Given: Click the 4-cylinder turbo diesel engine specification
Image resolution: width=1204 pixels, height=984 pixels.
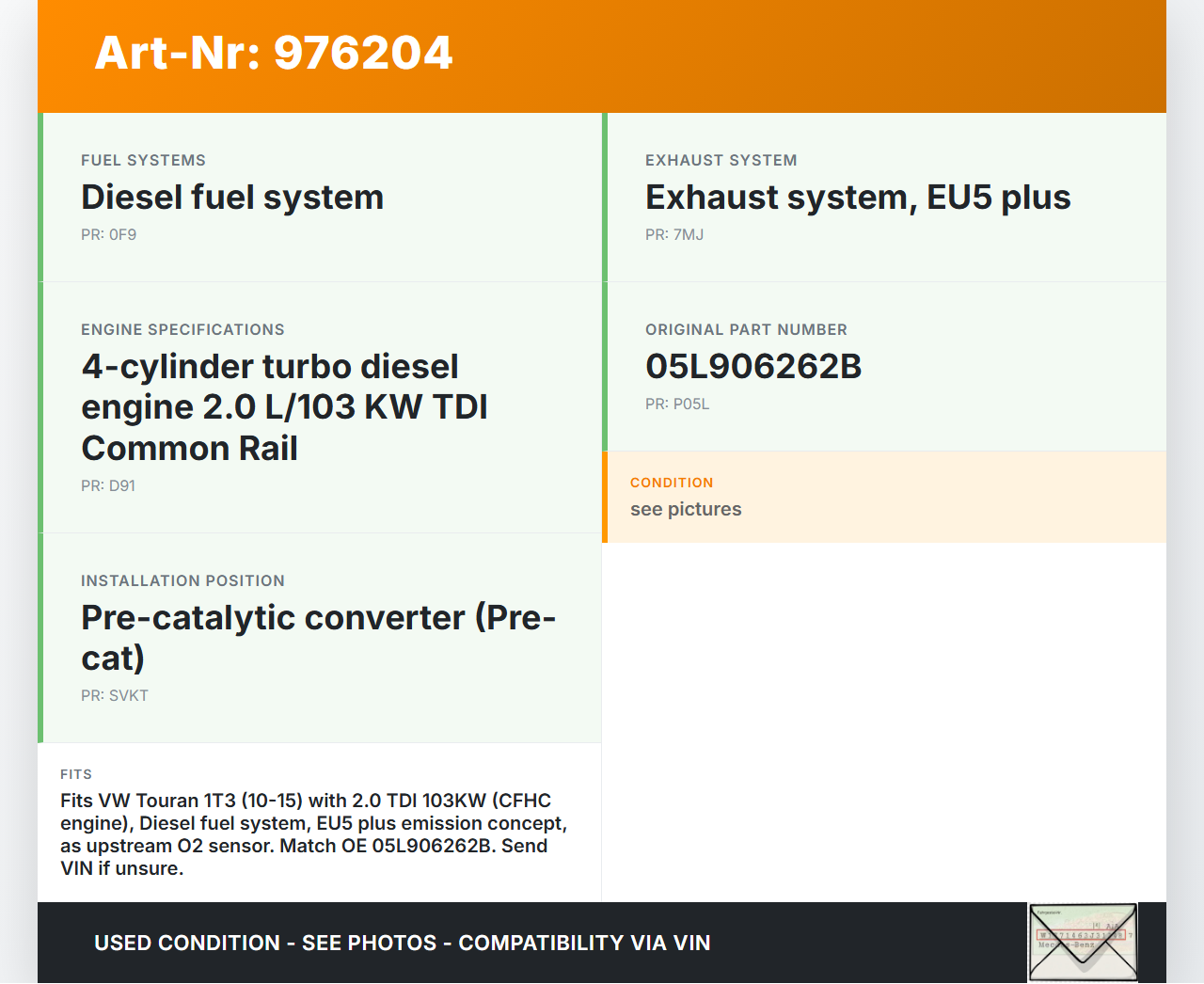Looking at the screenshot, I should [x=284, y=407].
